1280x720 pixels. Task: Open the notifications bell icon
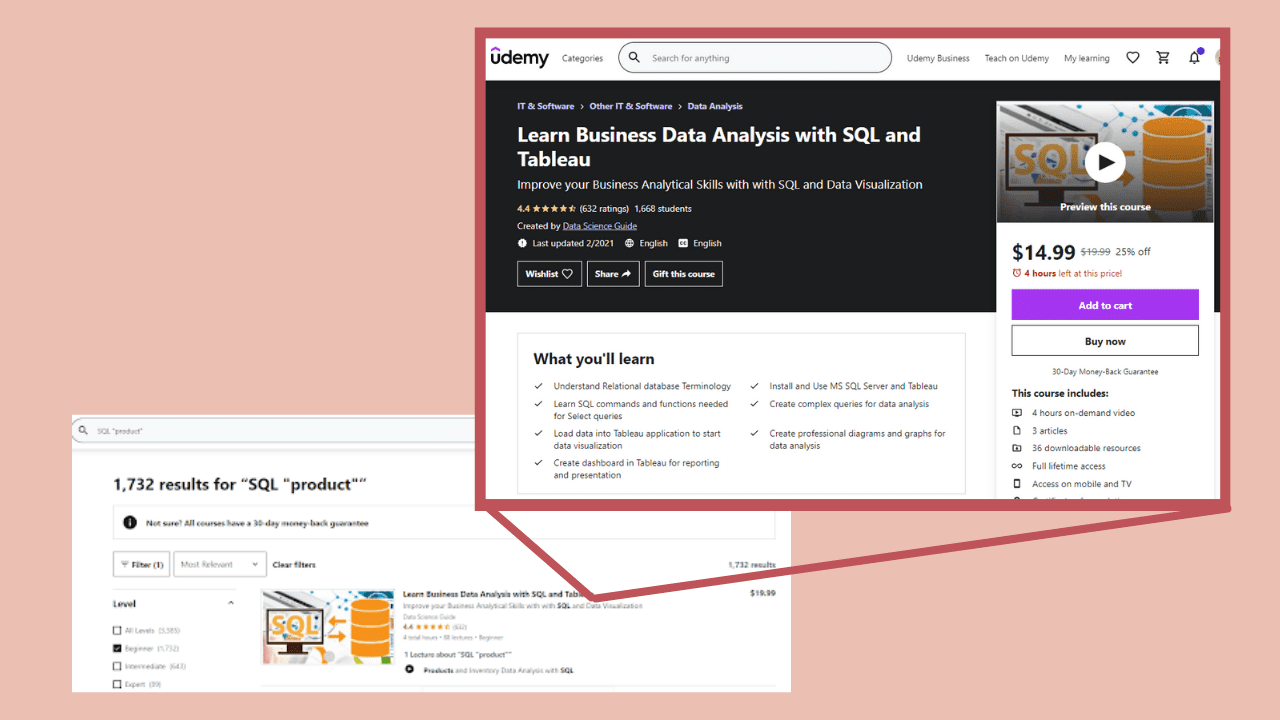click(x=1194, y=57)
